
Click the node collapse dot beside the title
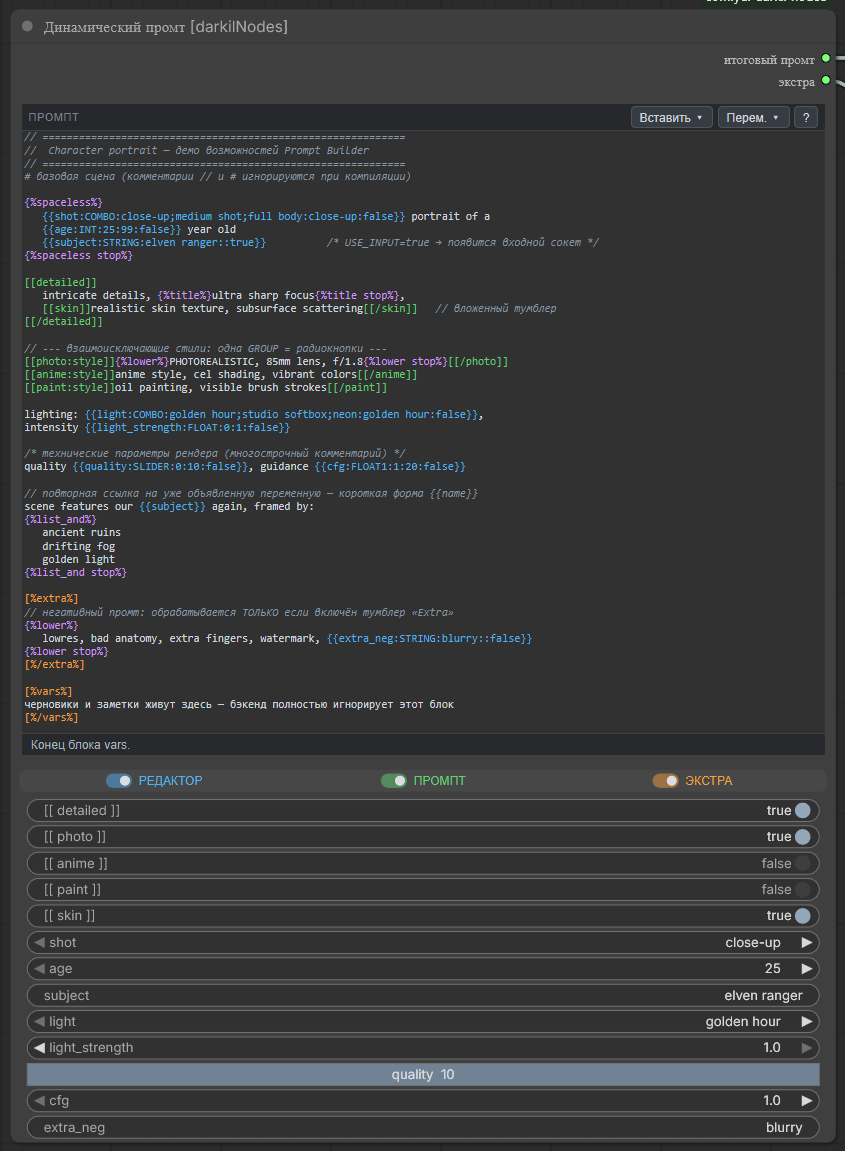28,26
